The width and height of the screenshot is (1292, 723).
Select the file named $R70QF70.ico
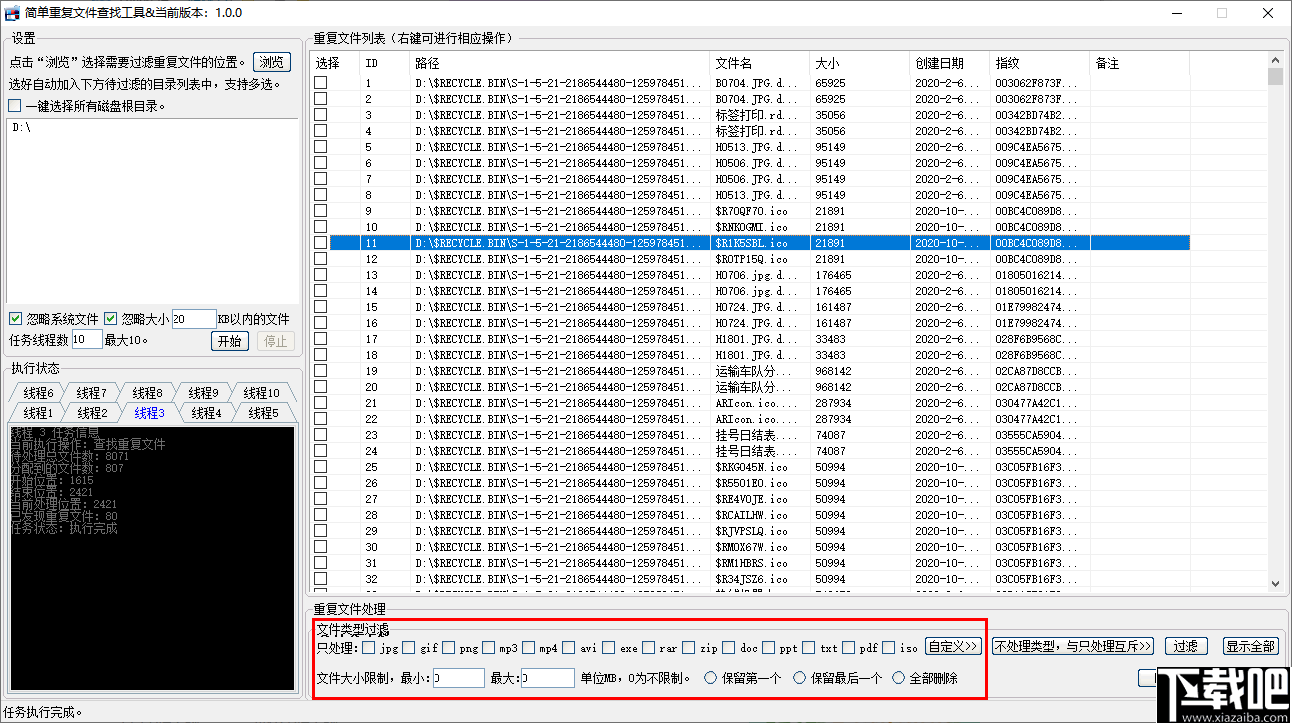pos(751,211)
